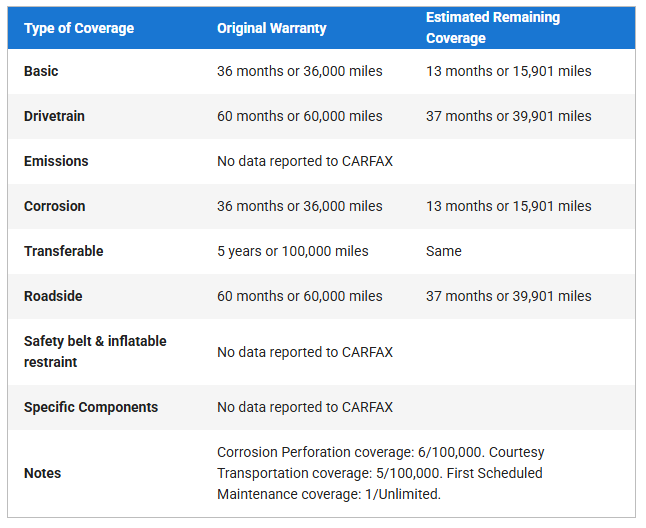Select Drivetrain's original warranty of 60 months
The image size is (646, 528).
[x=299, y=116]
